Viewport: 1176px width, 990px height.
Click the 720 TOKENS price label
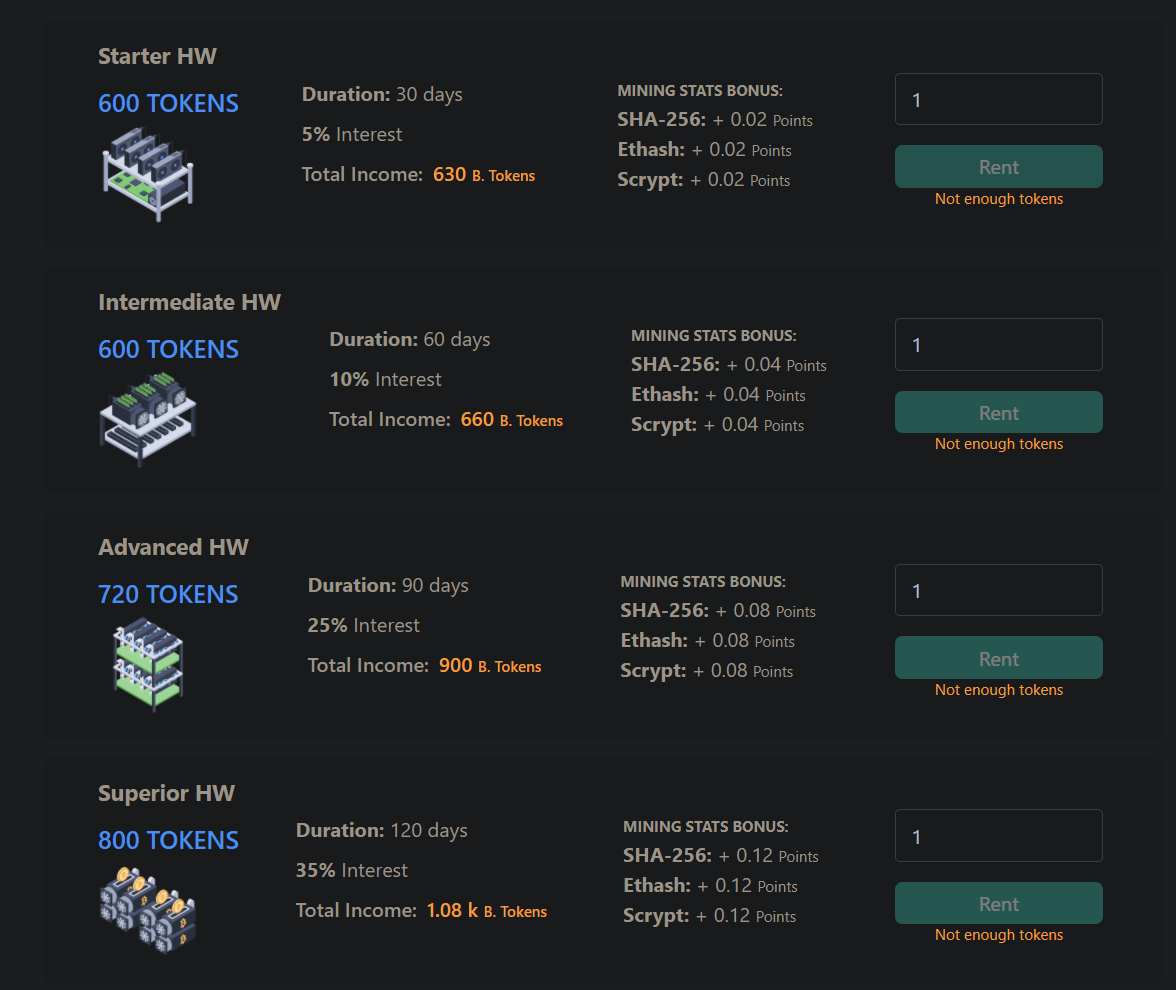click(168, 595)
